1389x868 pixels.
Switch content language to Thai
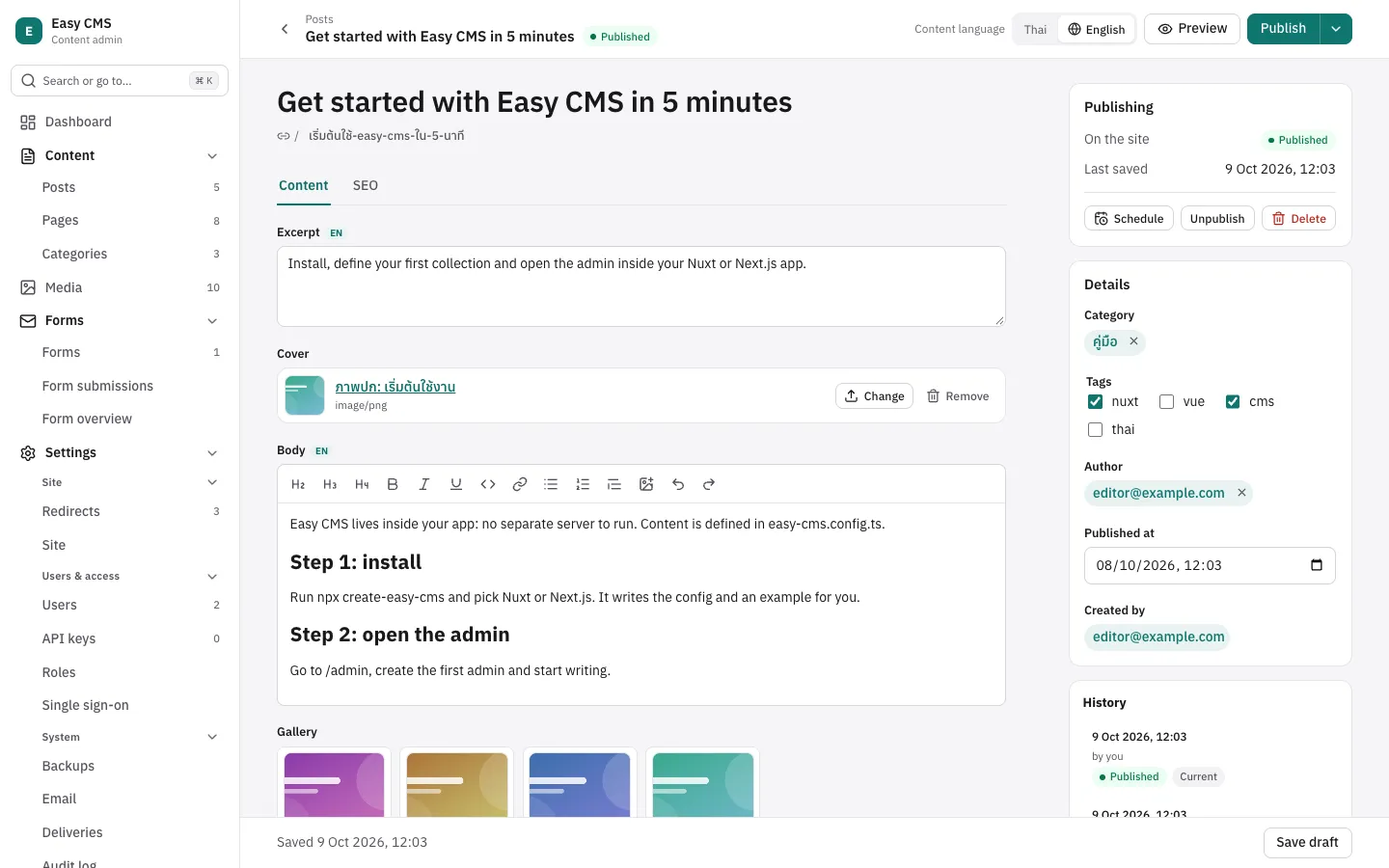point(1035,29)
